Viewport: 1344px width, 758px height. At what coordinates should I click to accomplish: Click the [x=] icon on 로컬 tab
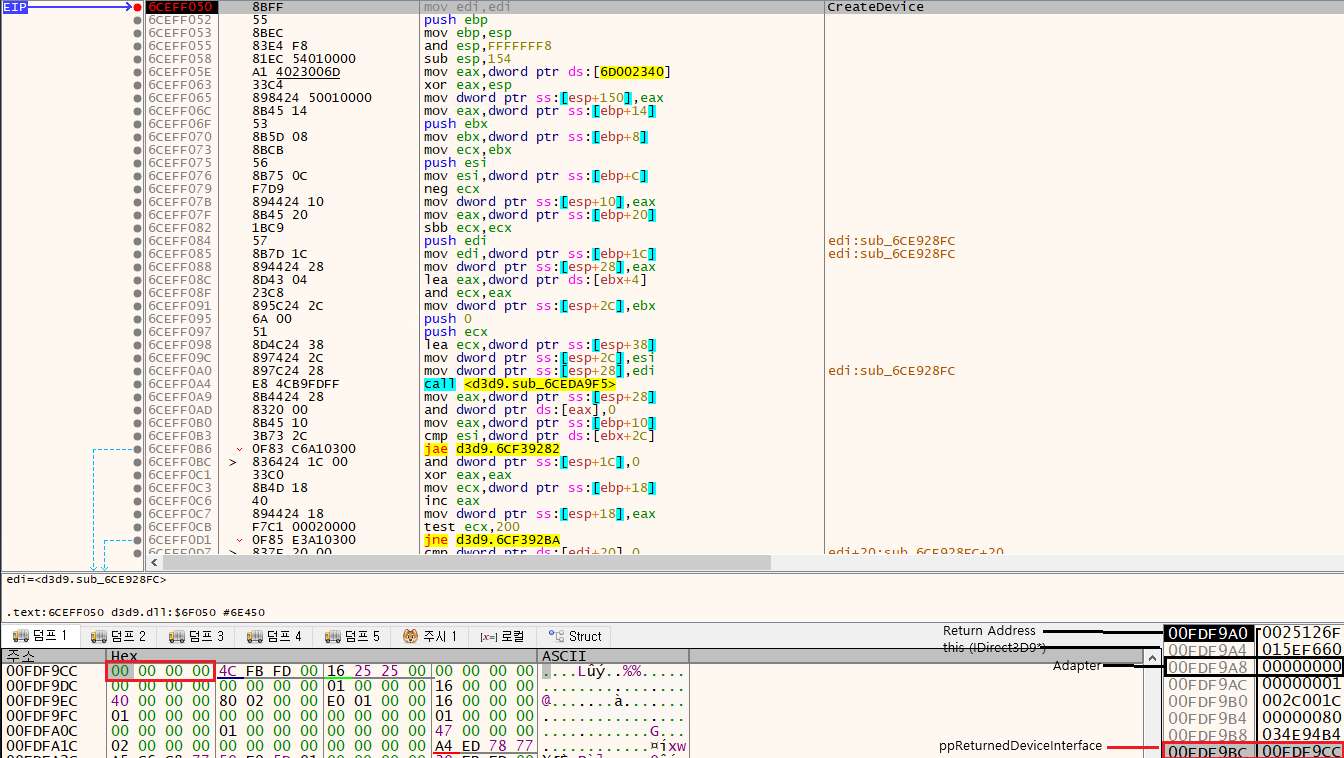coord(488,636)
